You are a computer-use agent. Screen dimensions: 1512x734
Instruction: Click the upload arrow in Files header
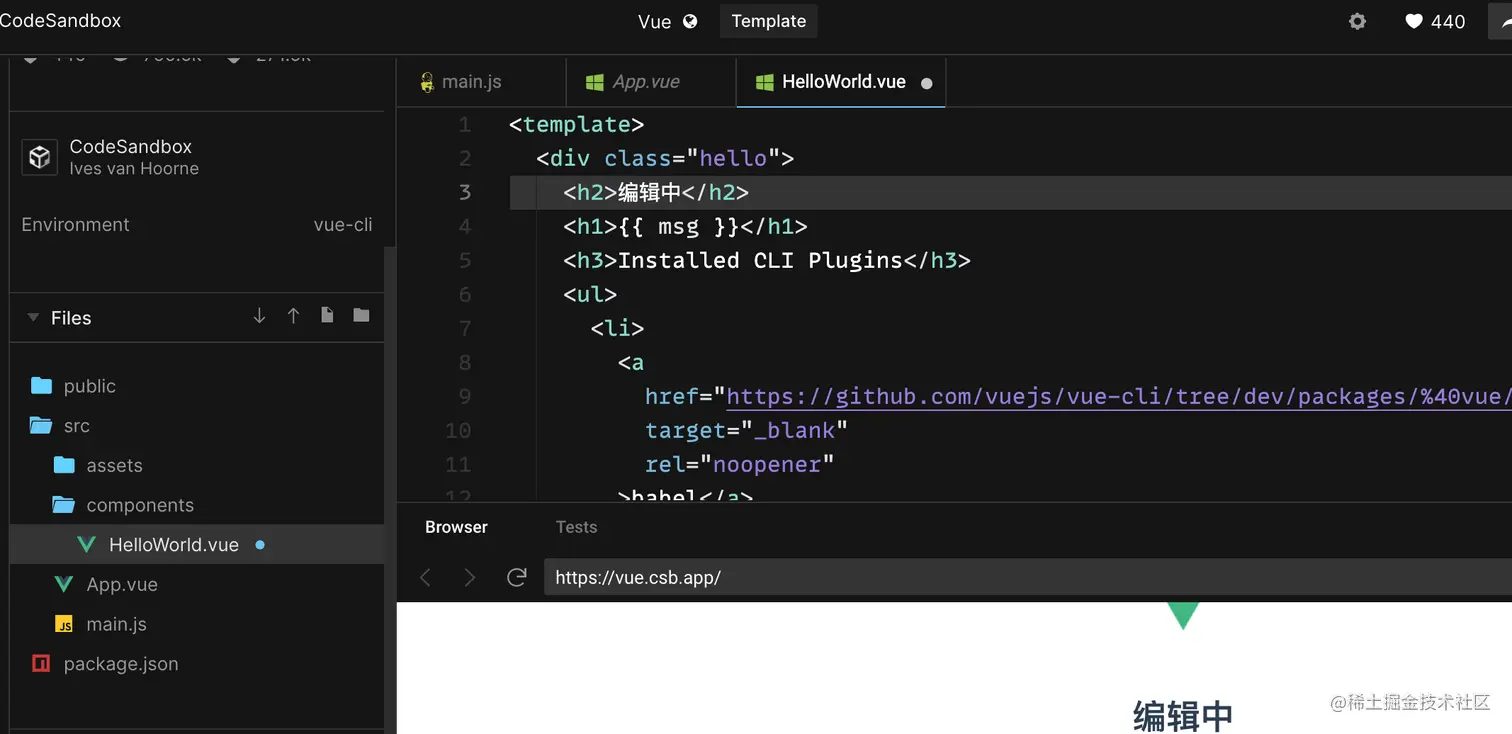click(293, 316)
